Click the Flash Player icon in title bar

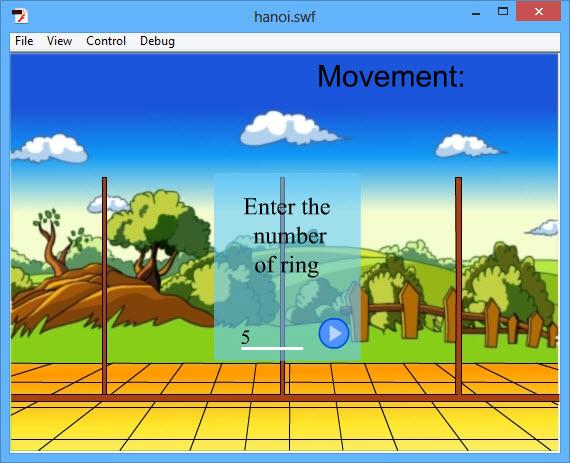point(20,16)
